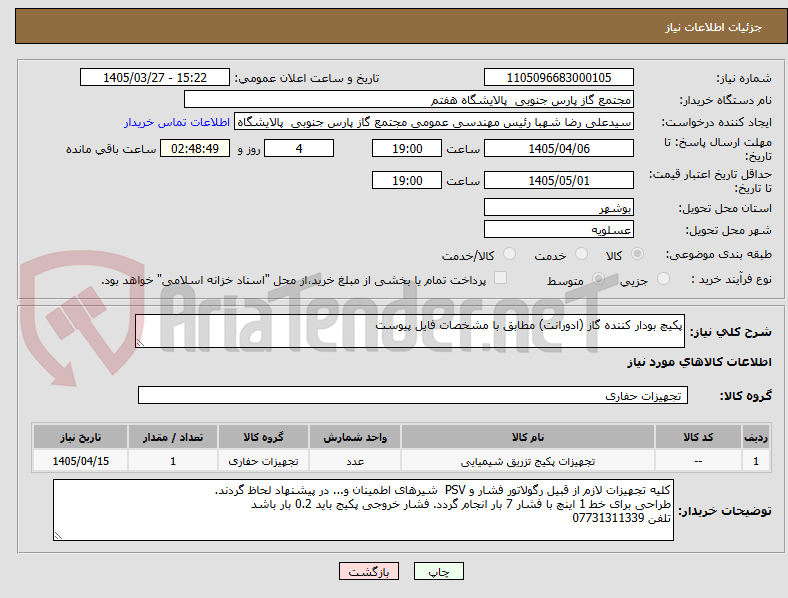Click the announcement date field 1405/03/27 - 15:22
Viewport: 788px width, 598px height.
click(x=155, y=77)
